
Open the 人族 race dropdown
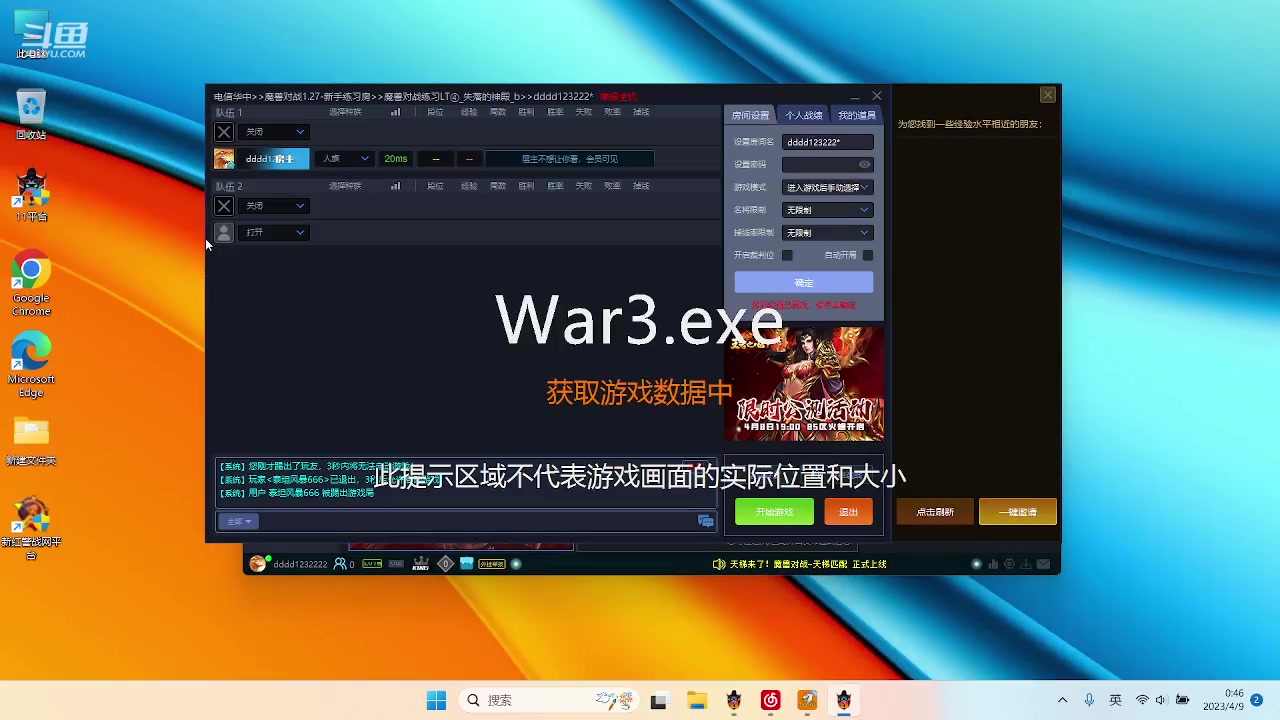[x=345, y=159]
